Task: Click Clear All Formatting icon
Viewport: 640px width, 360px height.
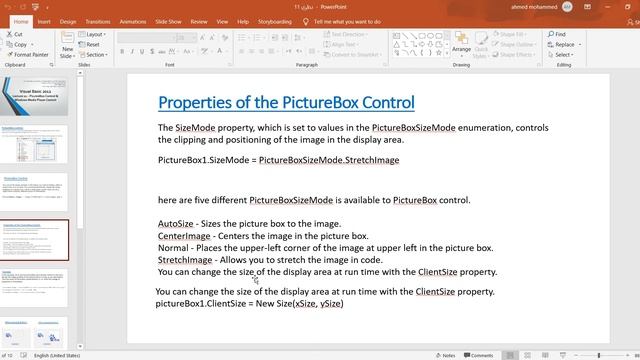Action: 225,38
